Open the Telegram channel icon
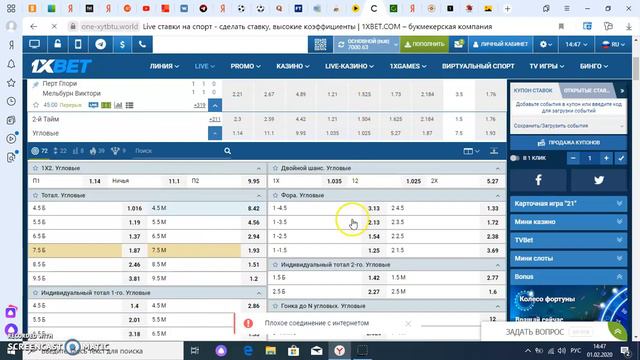This screenshot has width=640, height=360. pyautogui.click(x=100, y=44)
